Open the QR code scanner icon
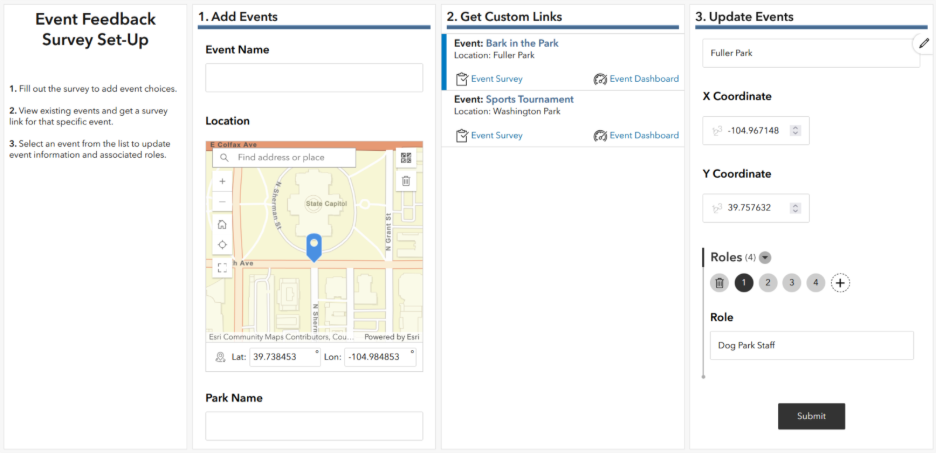936x453 pixels. pos(406,158)
